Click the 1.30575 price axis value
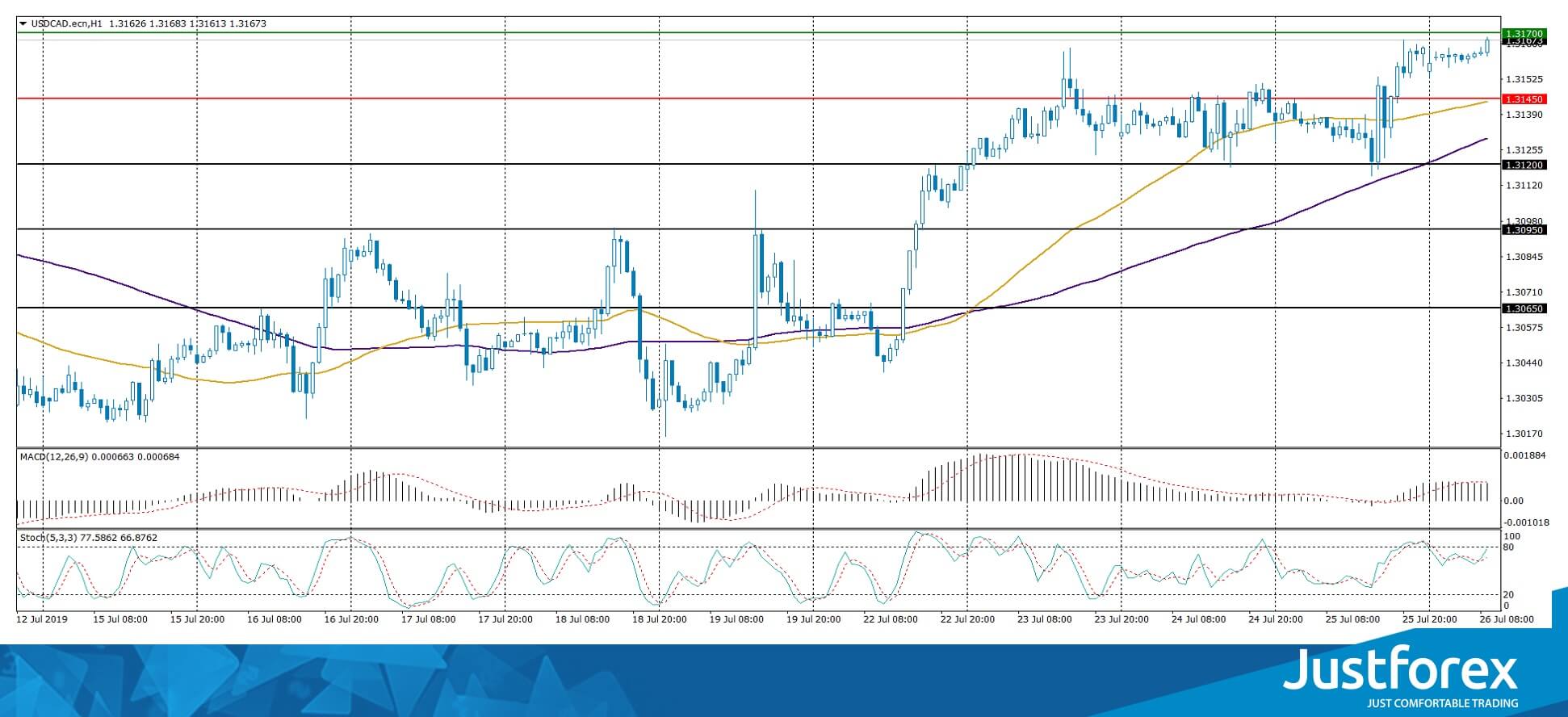The image size is (1568, 717). click(1524, 328)
